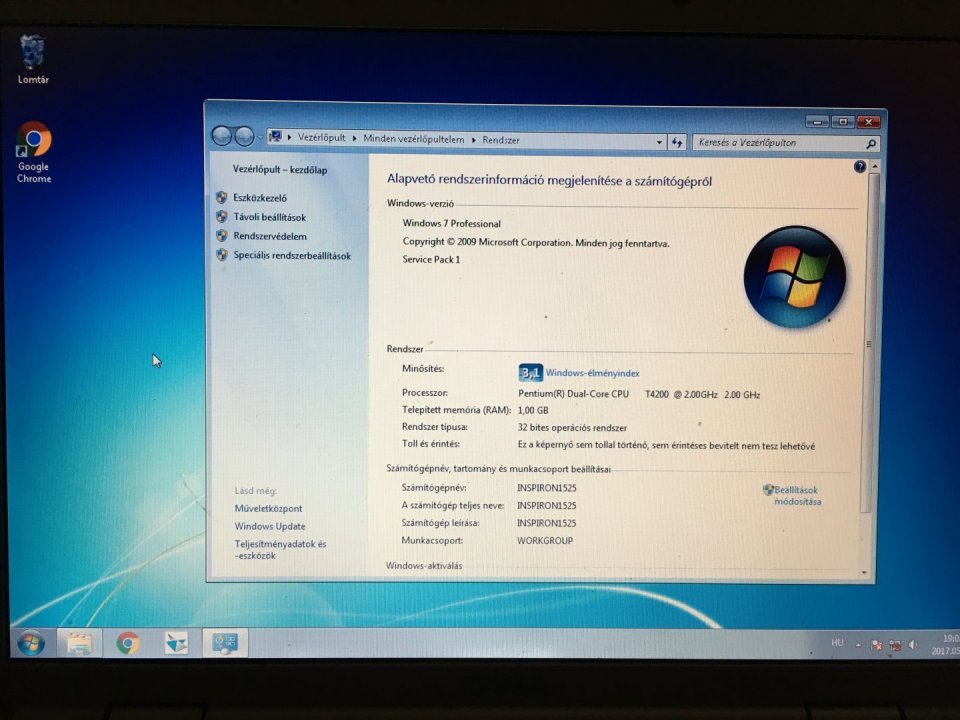Click the Windows Start orb
The height and width of the screenshot is (720, 960).
click(x=31, y=643)
